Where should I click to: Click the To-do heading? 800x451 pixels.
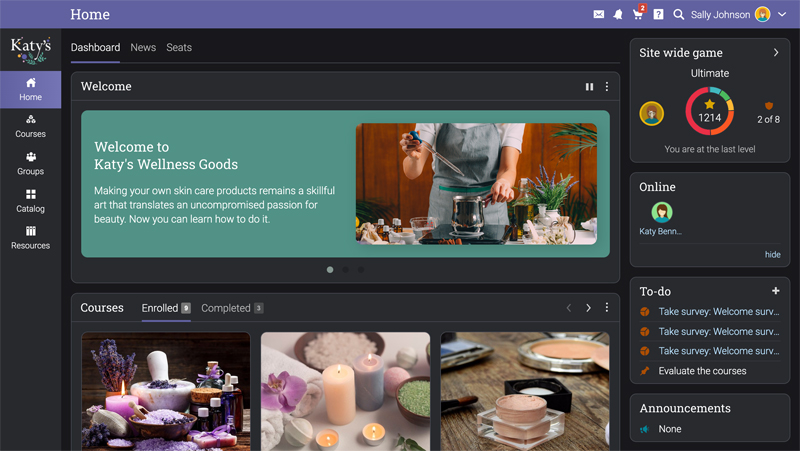pyautogui.click(x=655, y=291)
